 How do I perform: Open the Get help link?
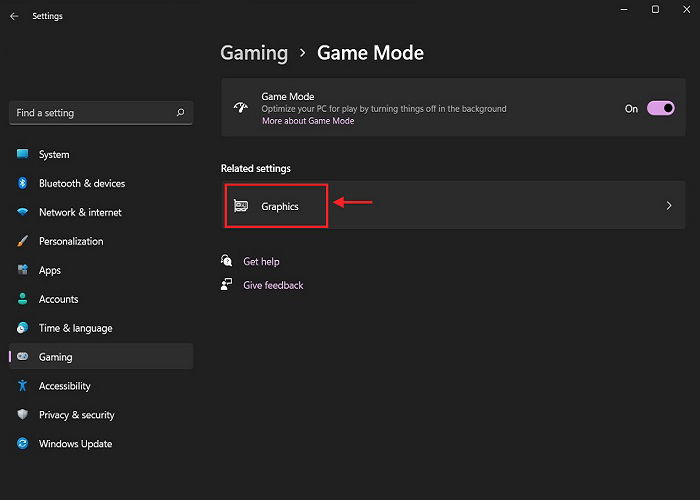[261, 262]
